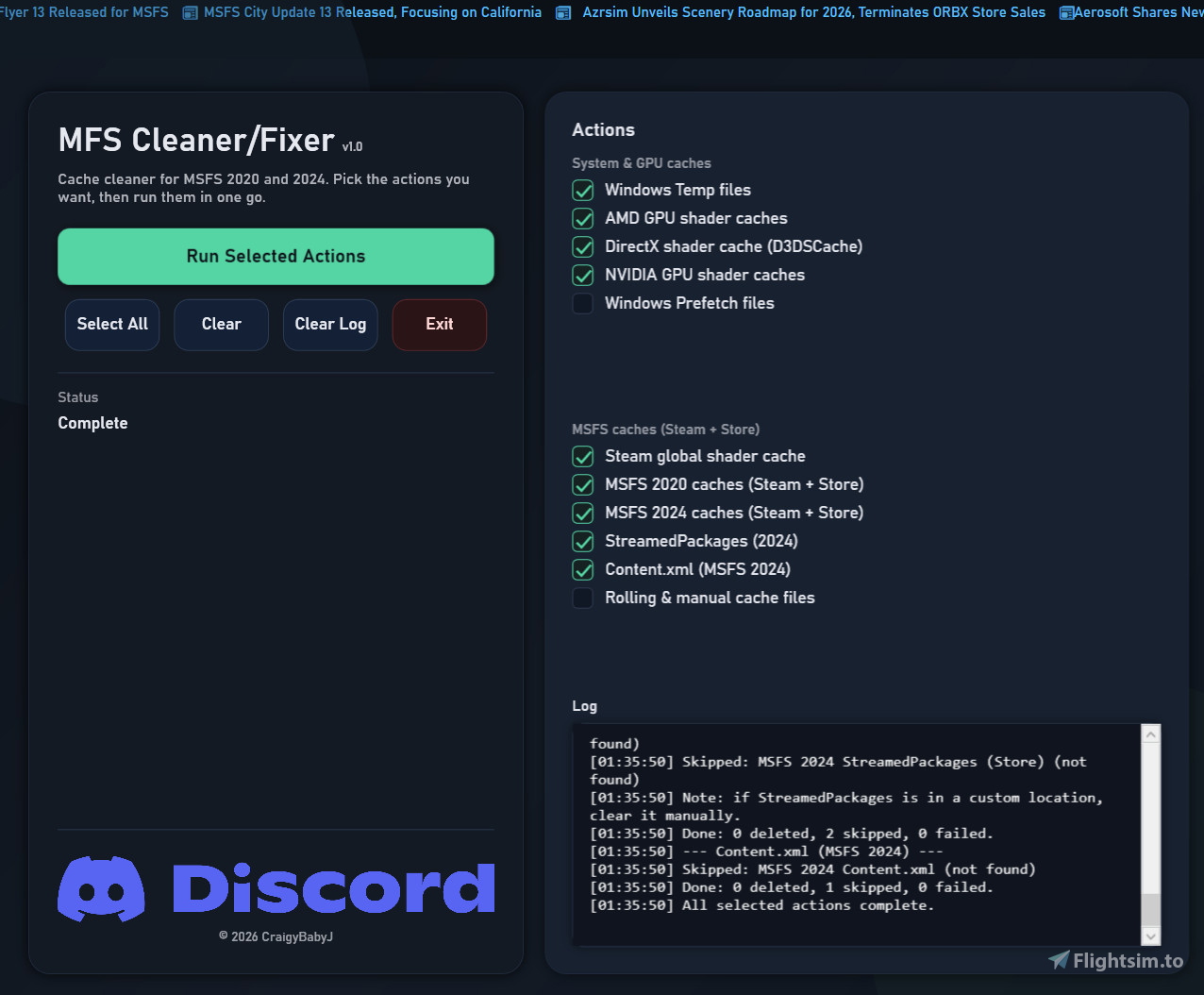
Task: Click the Flightsim.to paper plane logo
Action: pos(1060,960)
